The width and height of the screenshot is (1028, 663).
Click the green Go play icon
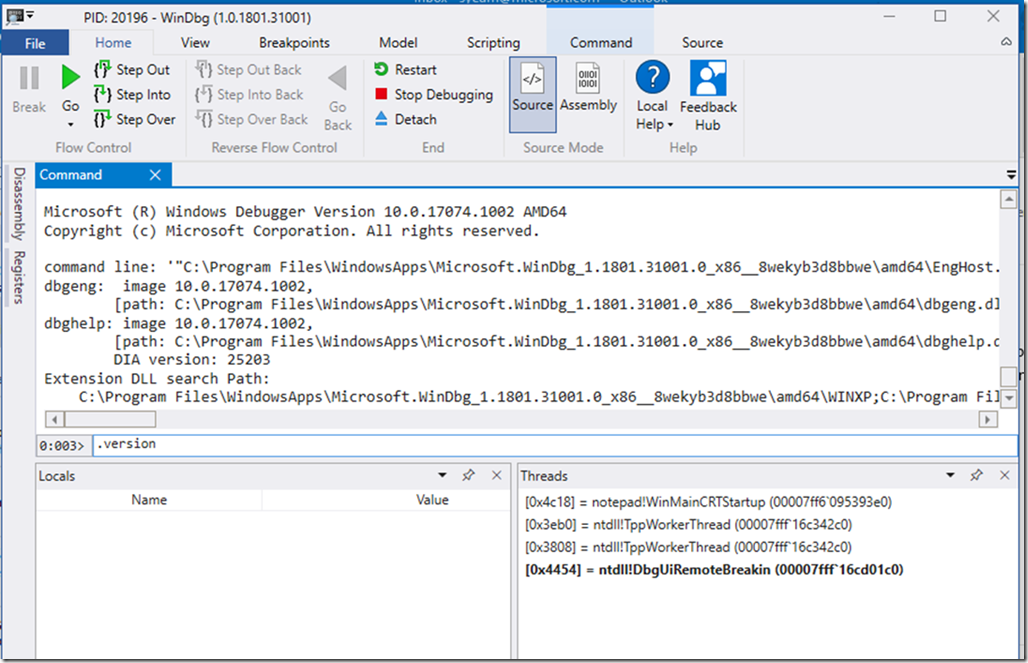pyautogui.click(x=70, y=78)
